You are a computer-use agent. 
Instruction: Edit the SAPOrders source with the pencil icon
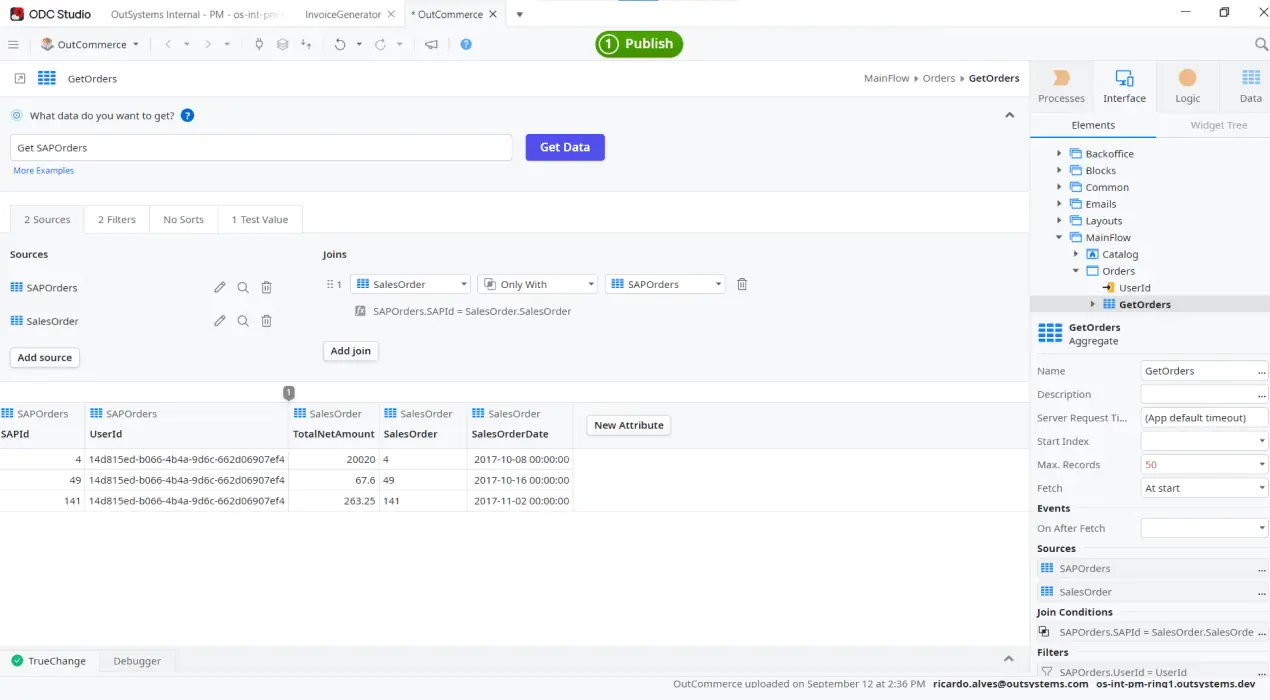220,287
